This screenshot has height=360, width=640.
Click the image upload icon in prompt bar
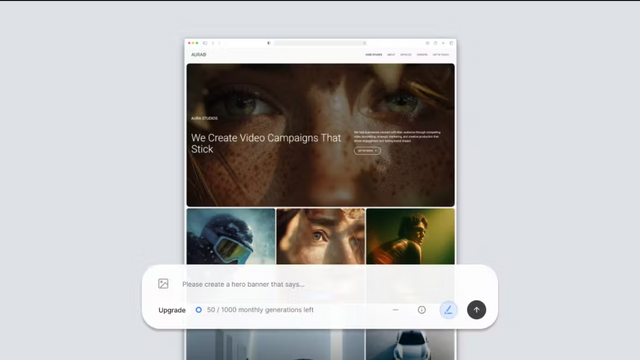(x=163, y=284)
